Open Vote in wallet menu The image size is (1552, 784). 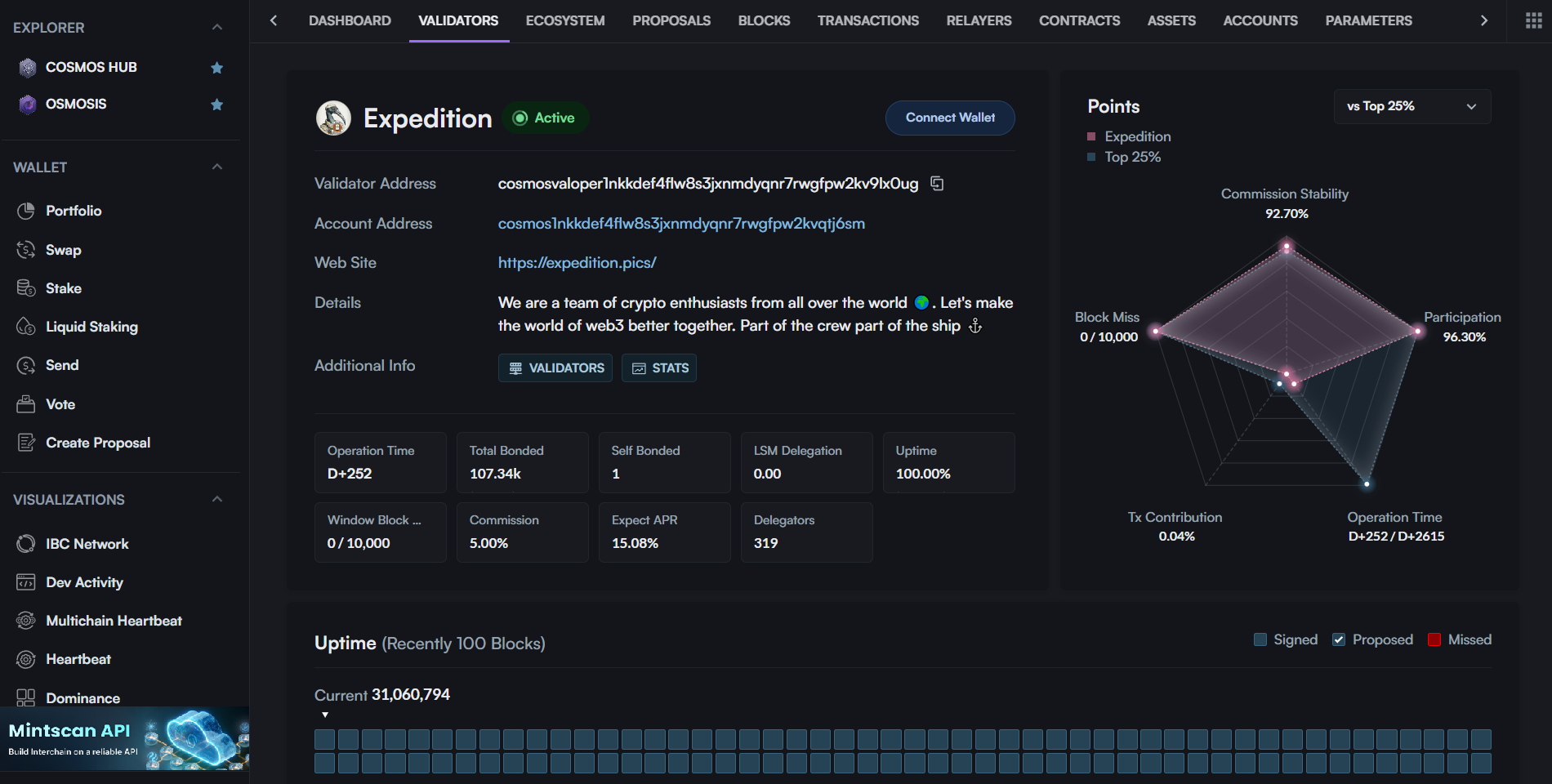pos(60,404)
